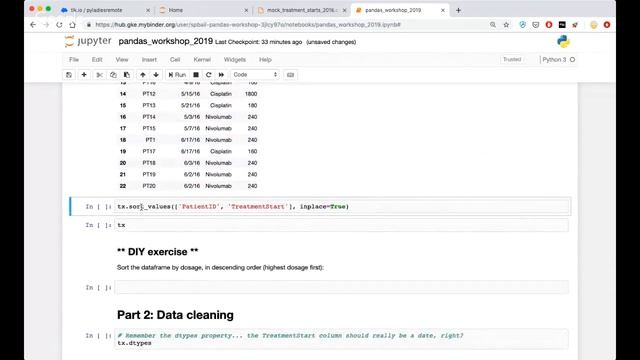The width and height of the screenshot is (640, 360).
Task: Copy selected cells in the notebook toolbar
Action: click(x=113, y=75)
